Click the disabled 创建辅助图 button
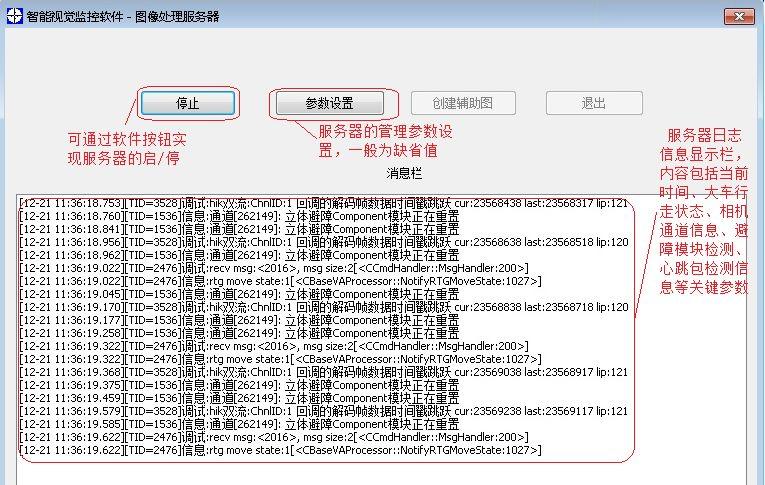Screen dimensions: 765x485 click(463, 103)
